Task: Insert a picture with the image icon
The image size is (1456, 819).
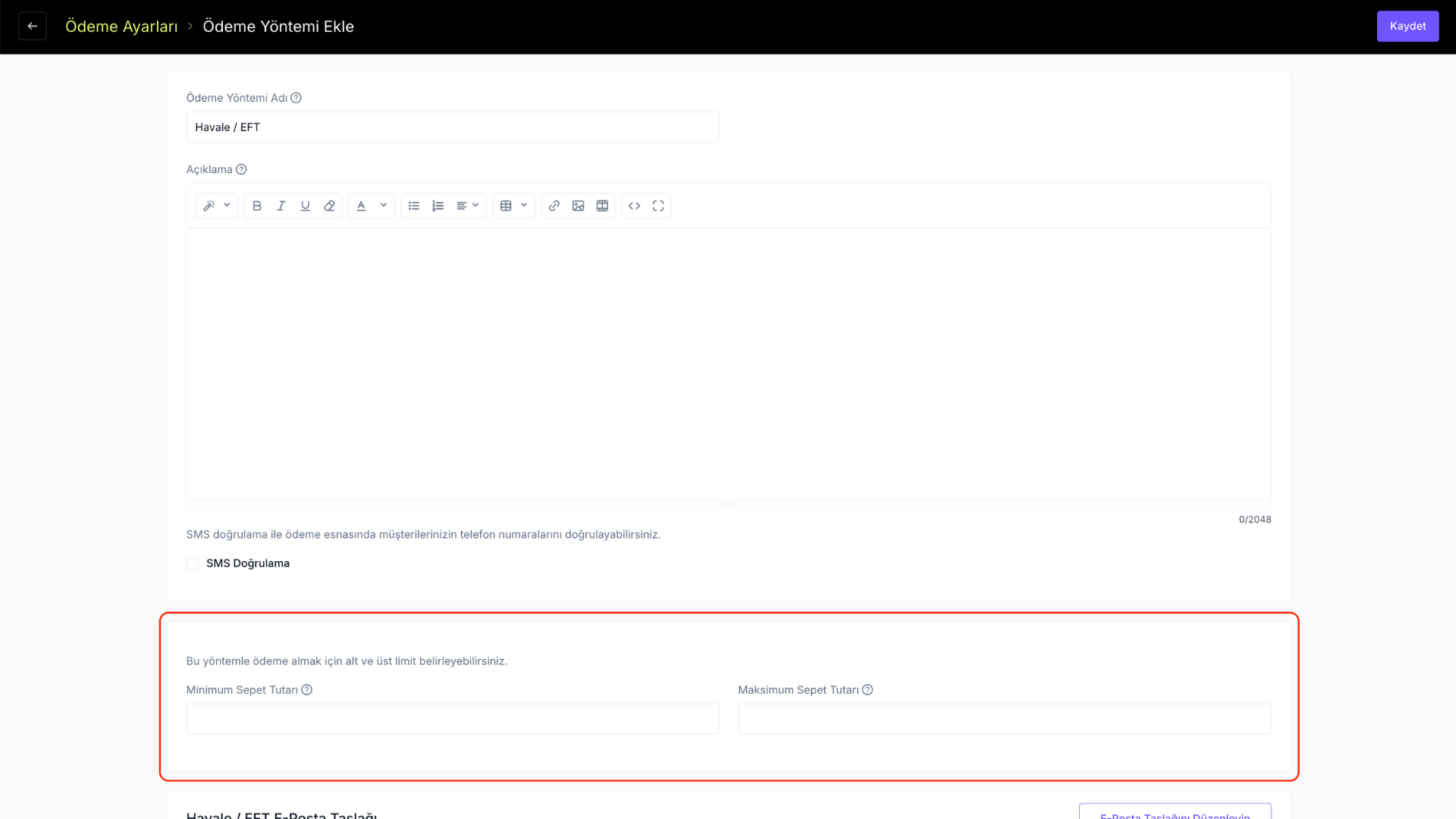Action: [x=579, y=206]
